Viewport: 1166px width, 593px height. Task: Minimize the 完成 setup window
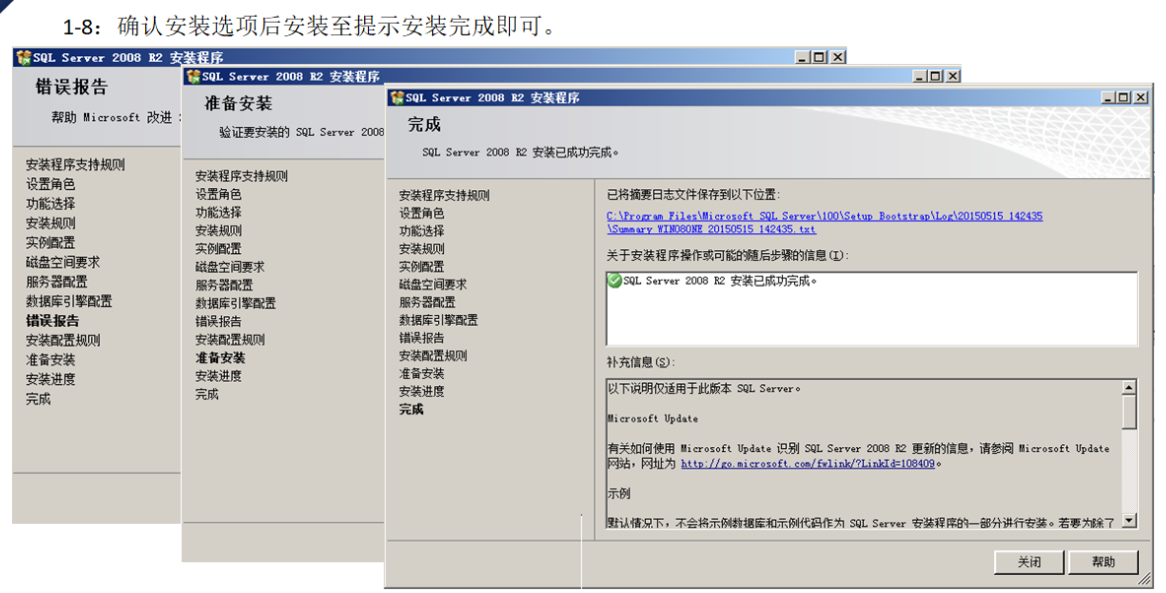[1108, 97]
